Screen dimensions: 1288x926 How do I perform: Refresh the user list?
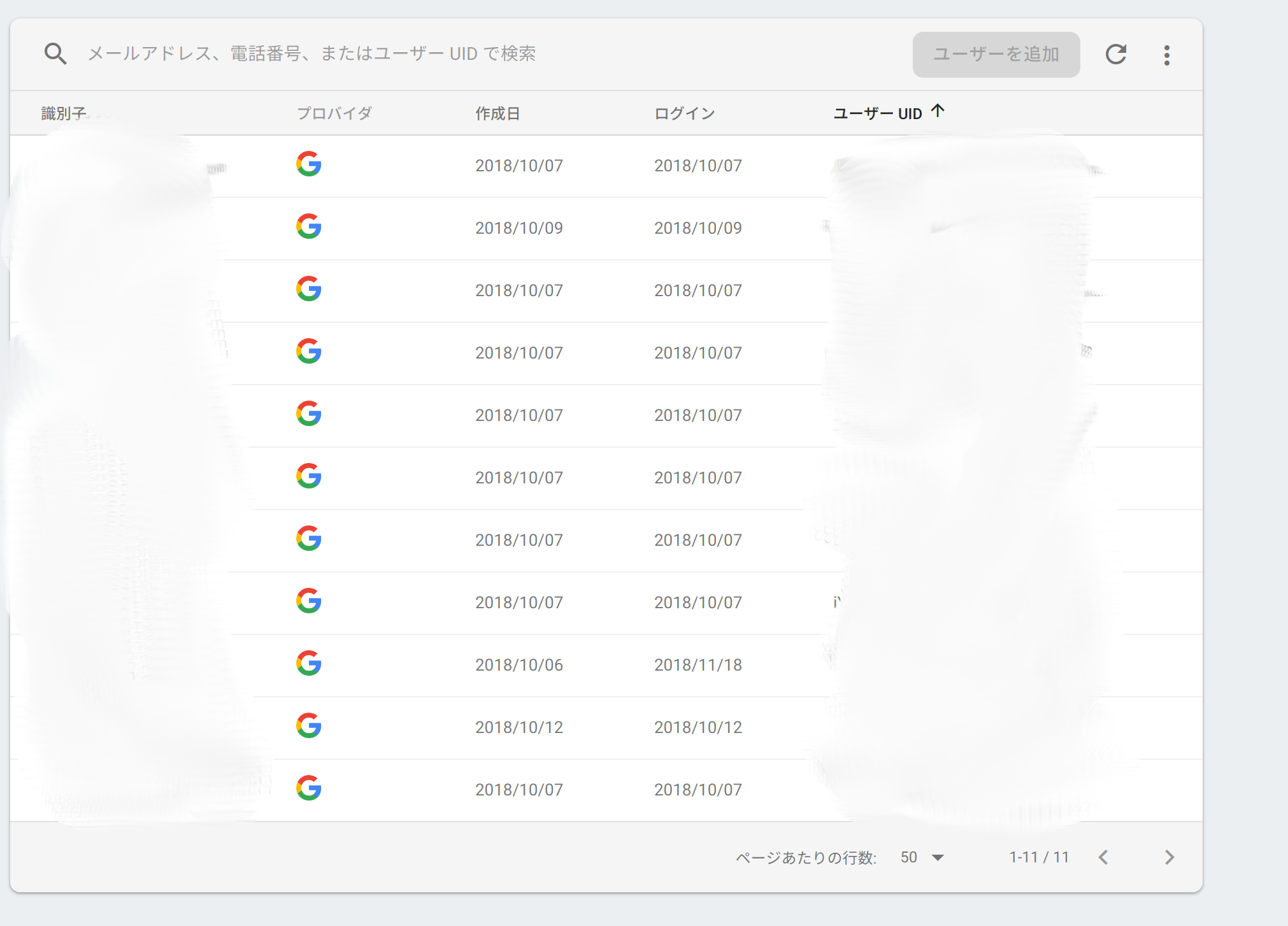pyautogui.click(x=1116, y=54)
